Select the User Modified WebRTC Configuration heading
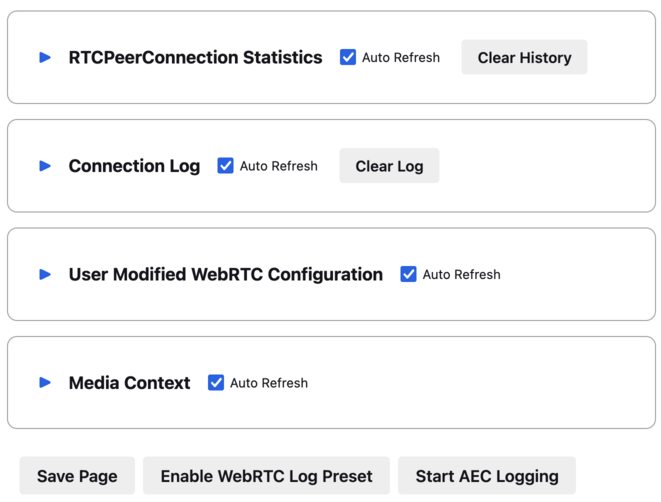This screenshot has width=661, height=502. pos(225,274)
